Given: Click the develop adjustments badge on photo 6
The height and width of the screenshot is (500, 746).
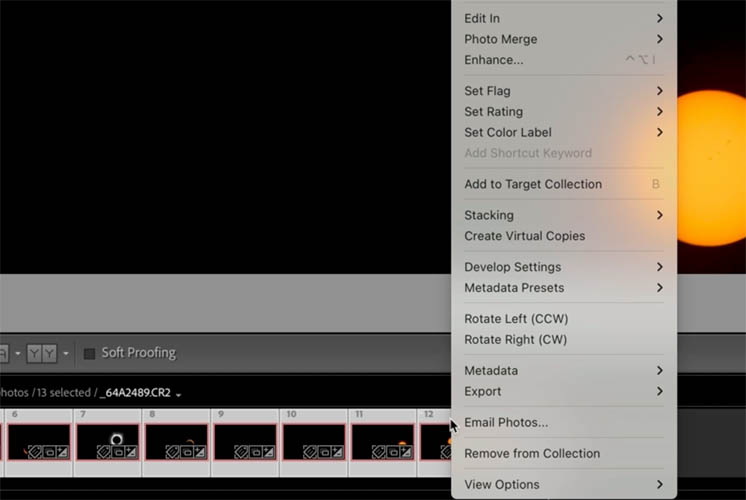Looking at the screenshot, I should point(63,451).
